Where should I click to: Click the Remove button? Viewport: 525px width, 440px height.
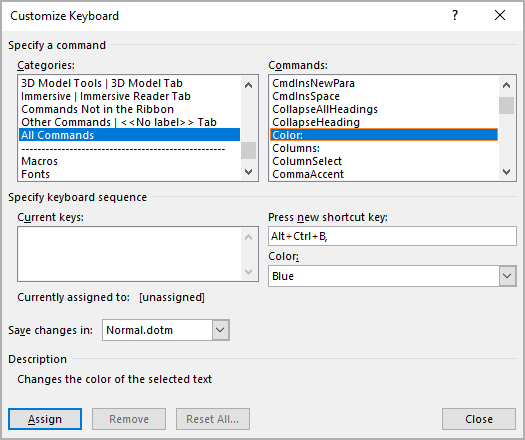tap(129, 419)
